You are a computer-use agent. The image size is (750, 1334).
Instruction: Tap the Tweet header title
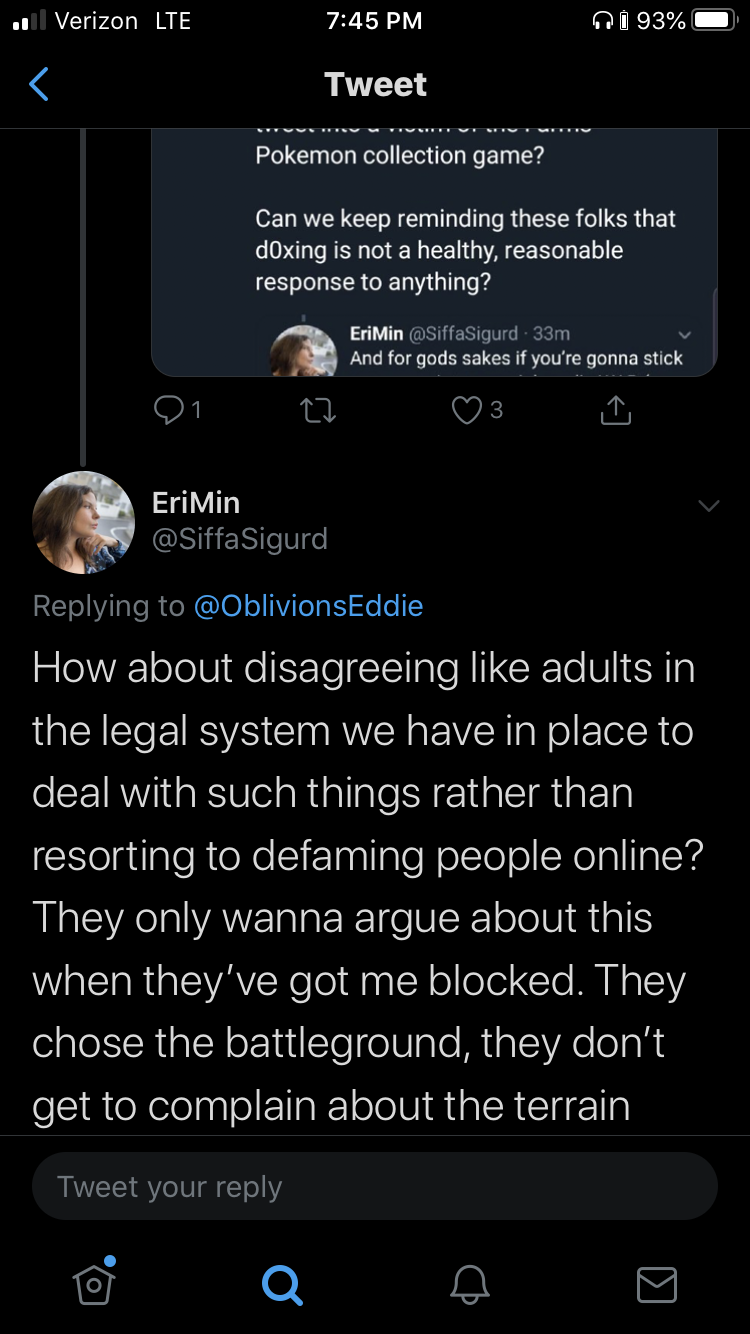click(376, 84)
